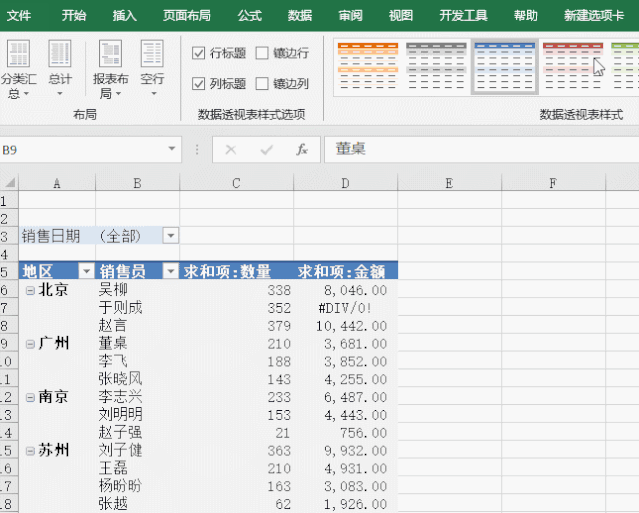This screenshot has height=513, width=639.
Task: Select the 求和项:数量 header cell
Action: (236, 271)
